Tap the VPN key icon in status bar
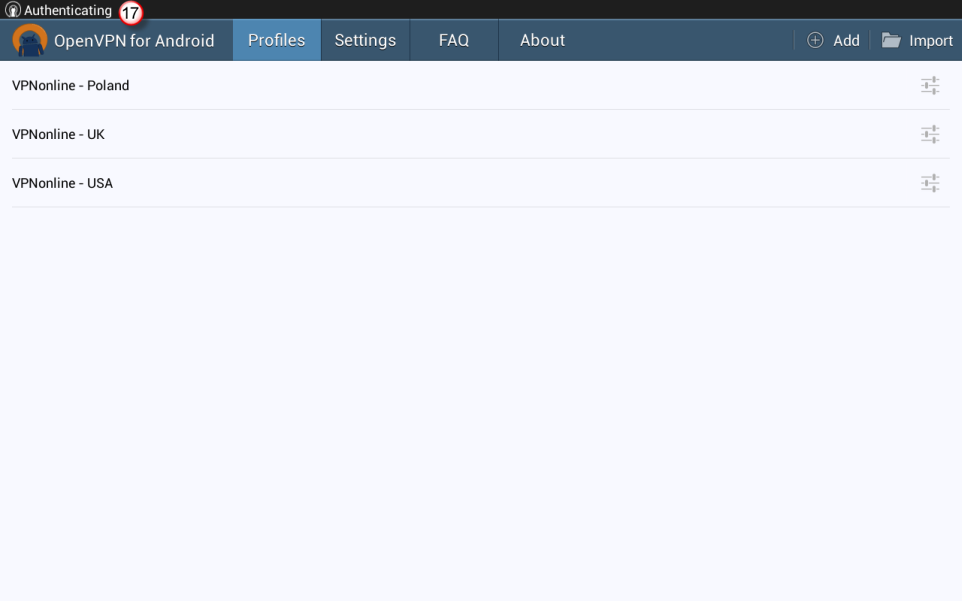Image resolution: width=962 pixels, height=601 pixels. pos(13,10)
